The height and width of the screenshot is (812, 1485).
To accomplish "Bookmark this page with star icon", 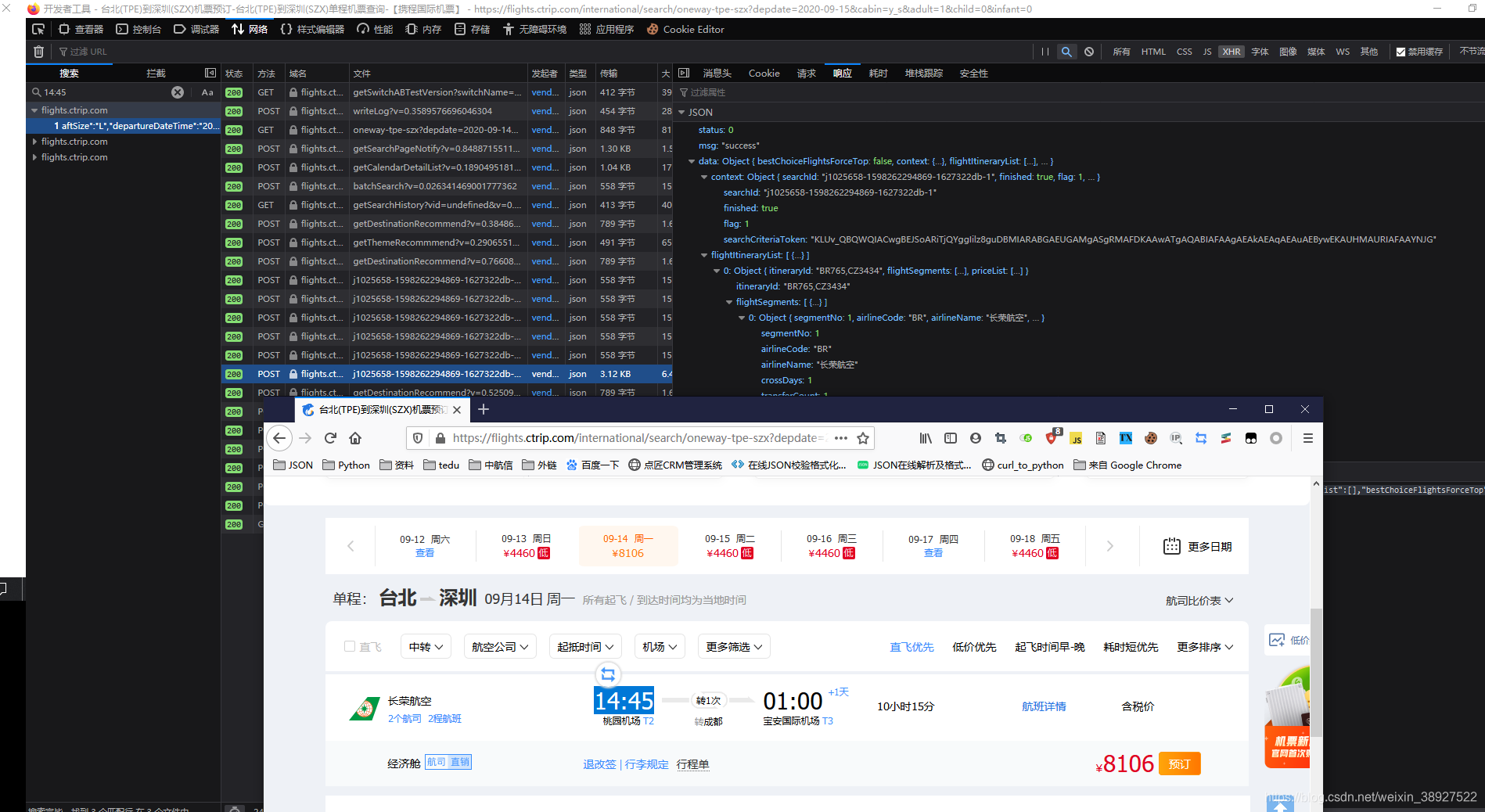I will click(x=863, y=438).
